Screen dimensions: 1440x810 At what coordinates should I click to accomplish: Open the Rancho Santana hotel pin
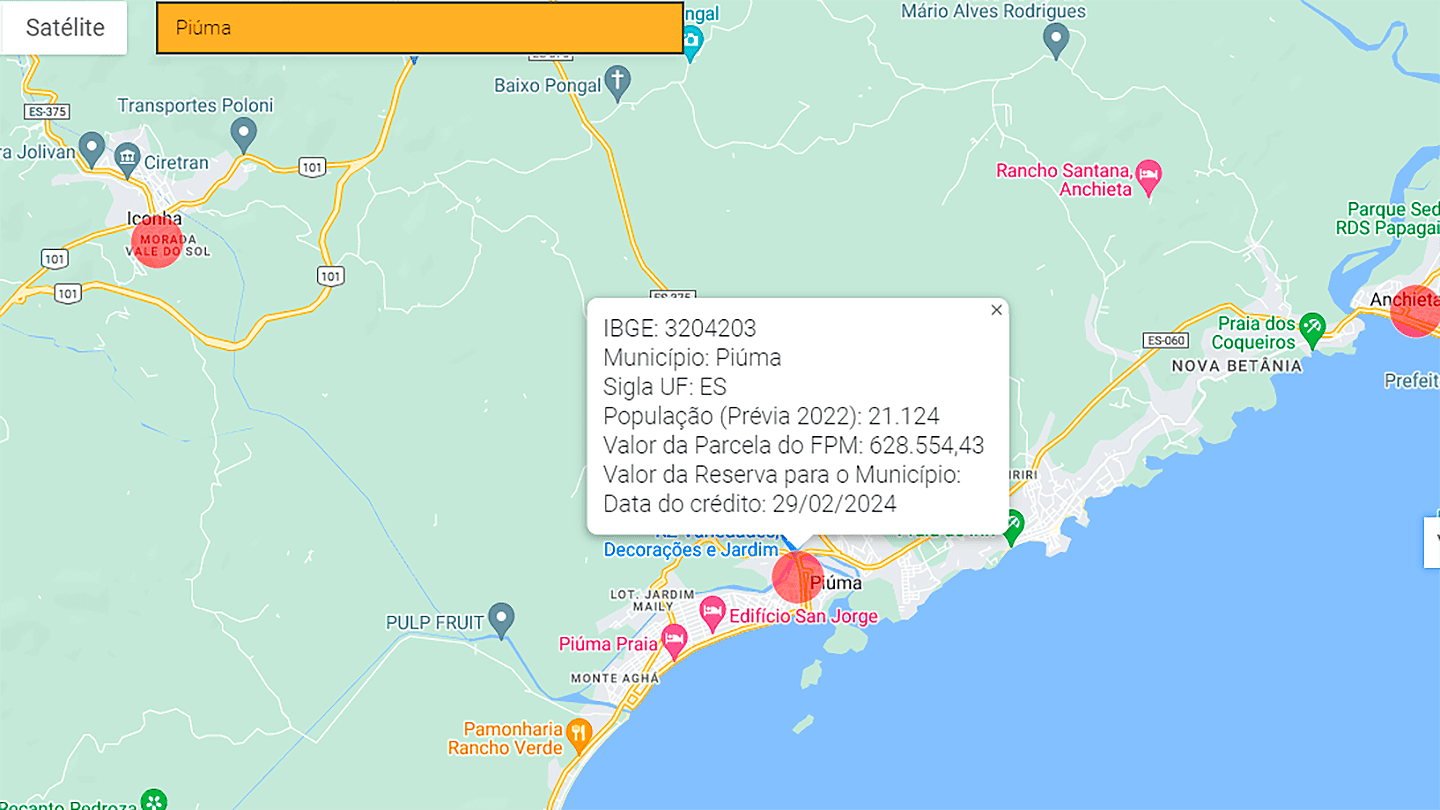click(x=1149, y=176)
